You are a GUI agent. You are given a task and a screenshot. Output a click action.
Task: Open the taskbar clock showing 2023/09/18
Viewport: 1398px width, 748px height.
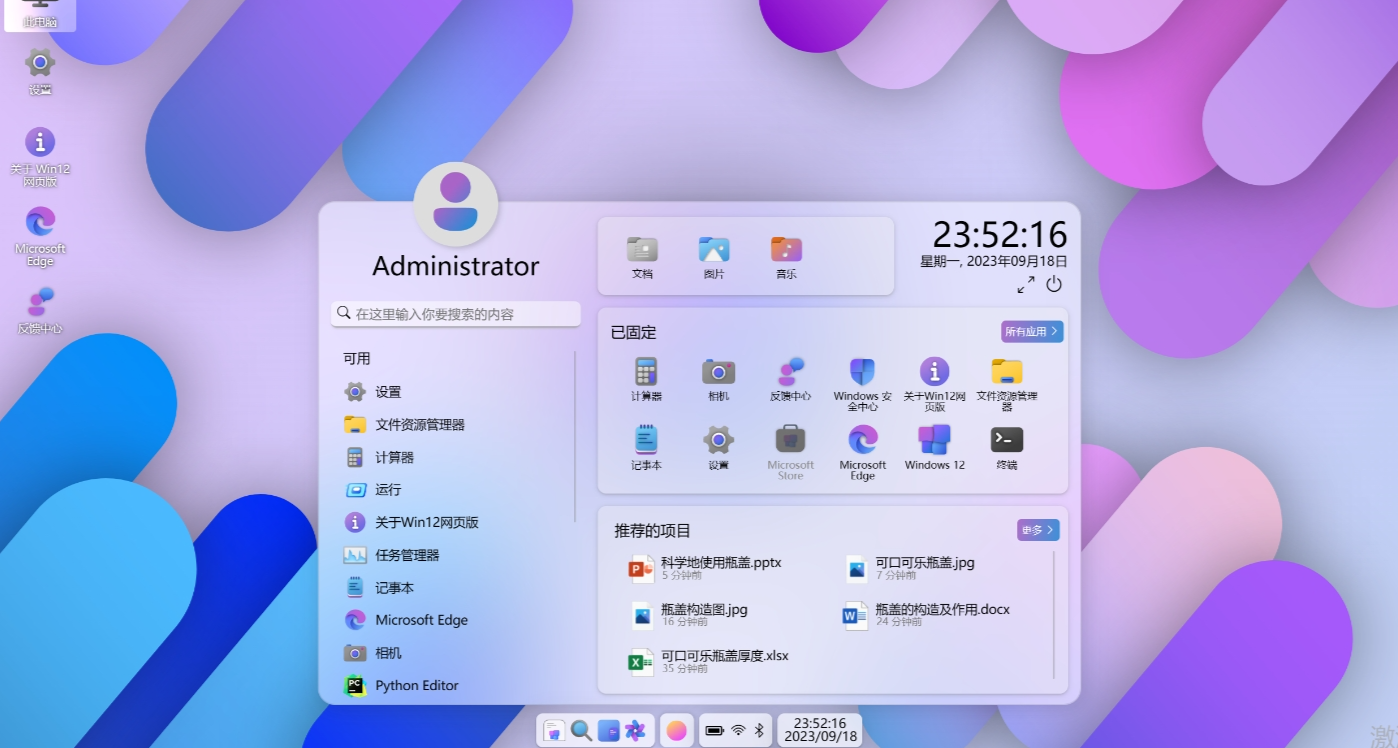click(820, 730)
